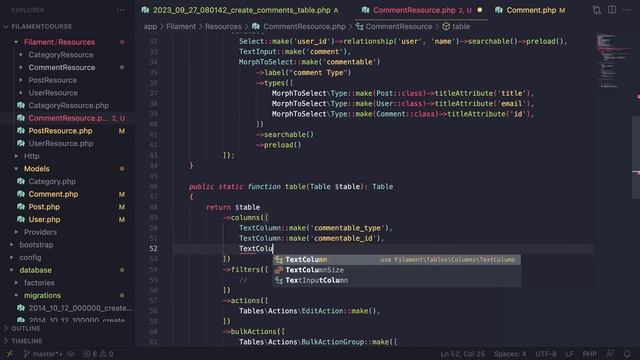Click unsaved dot on CommentResource.php tab
This screenshot has height=360, width=640.
tap(480, 10)
